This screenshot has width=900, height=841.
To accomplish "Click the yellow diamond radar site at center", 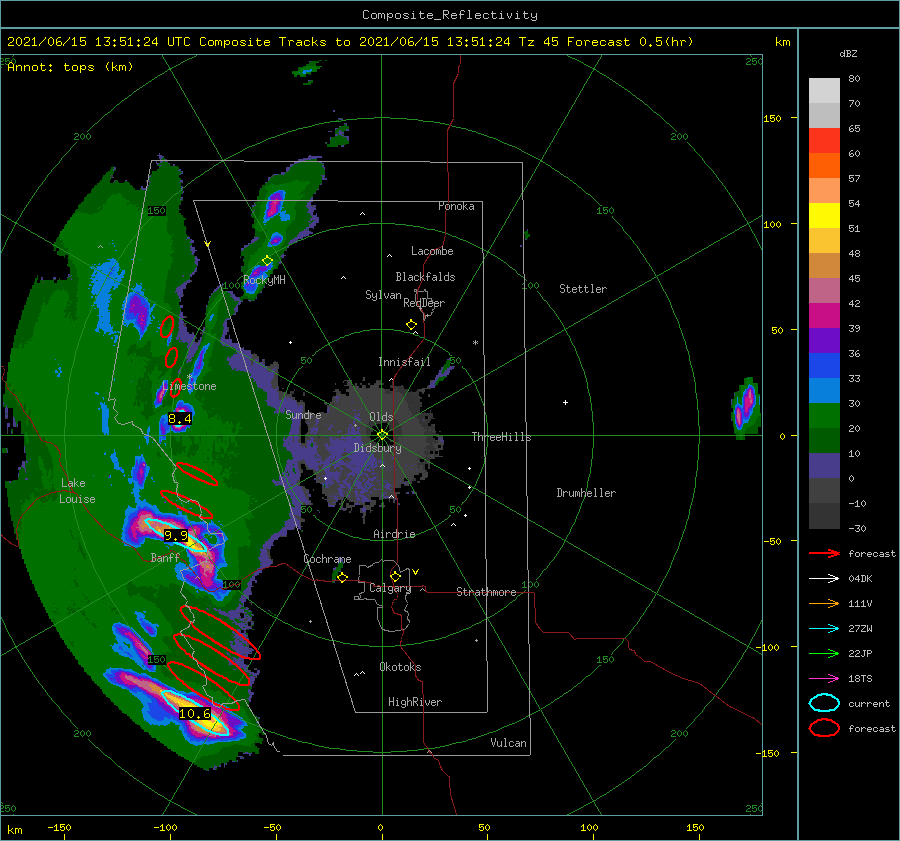I will pyautogui.click(x=382, y=435).
